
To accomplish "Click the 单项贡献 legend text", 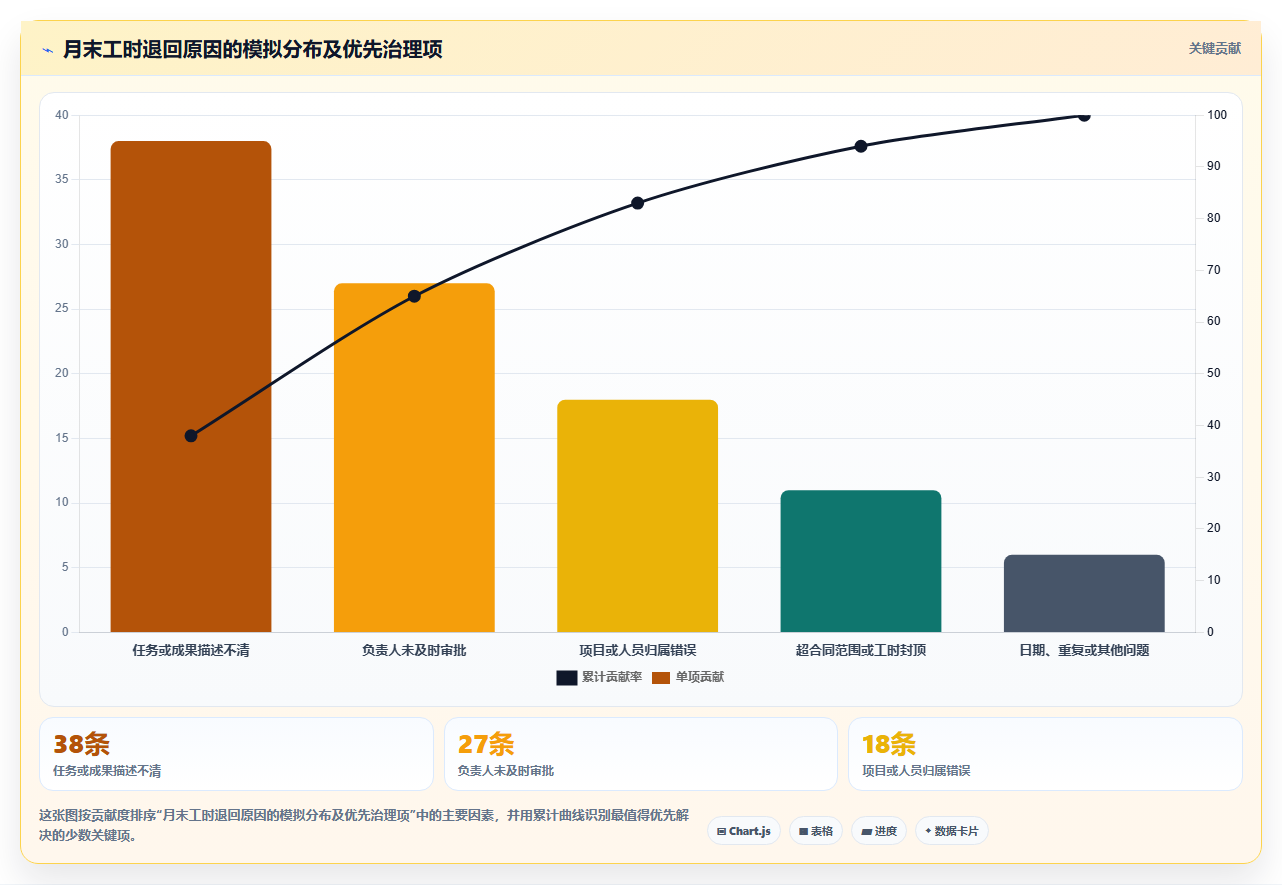I will (x=700, y=678).
